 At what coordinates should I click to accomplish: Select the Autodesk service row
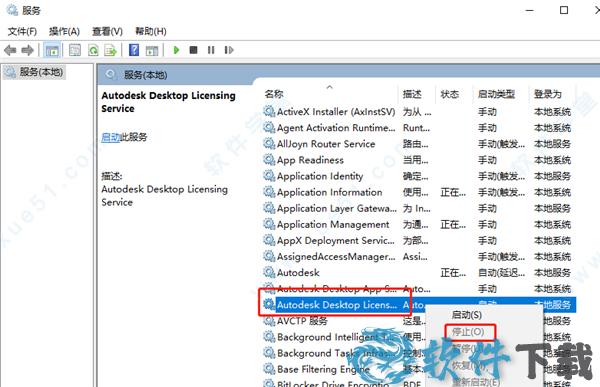click(x=418, y=272)
